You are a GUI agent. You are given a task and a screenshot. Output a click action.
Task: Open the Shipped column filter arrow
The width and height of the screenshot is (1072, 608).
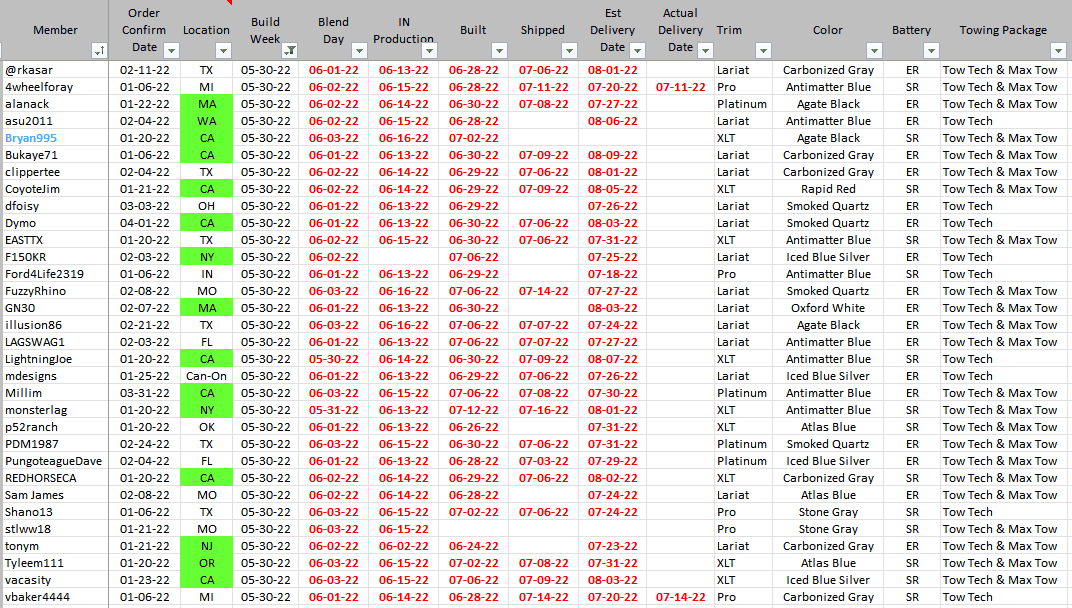coord(569,51)
